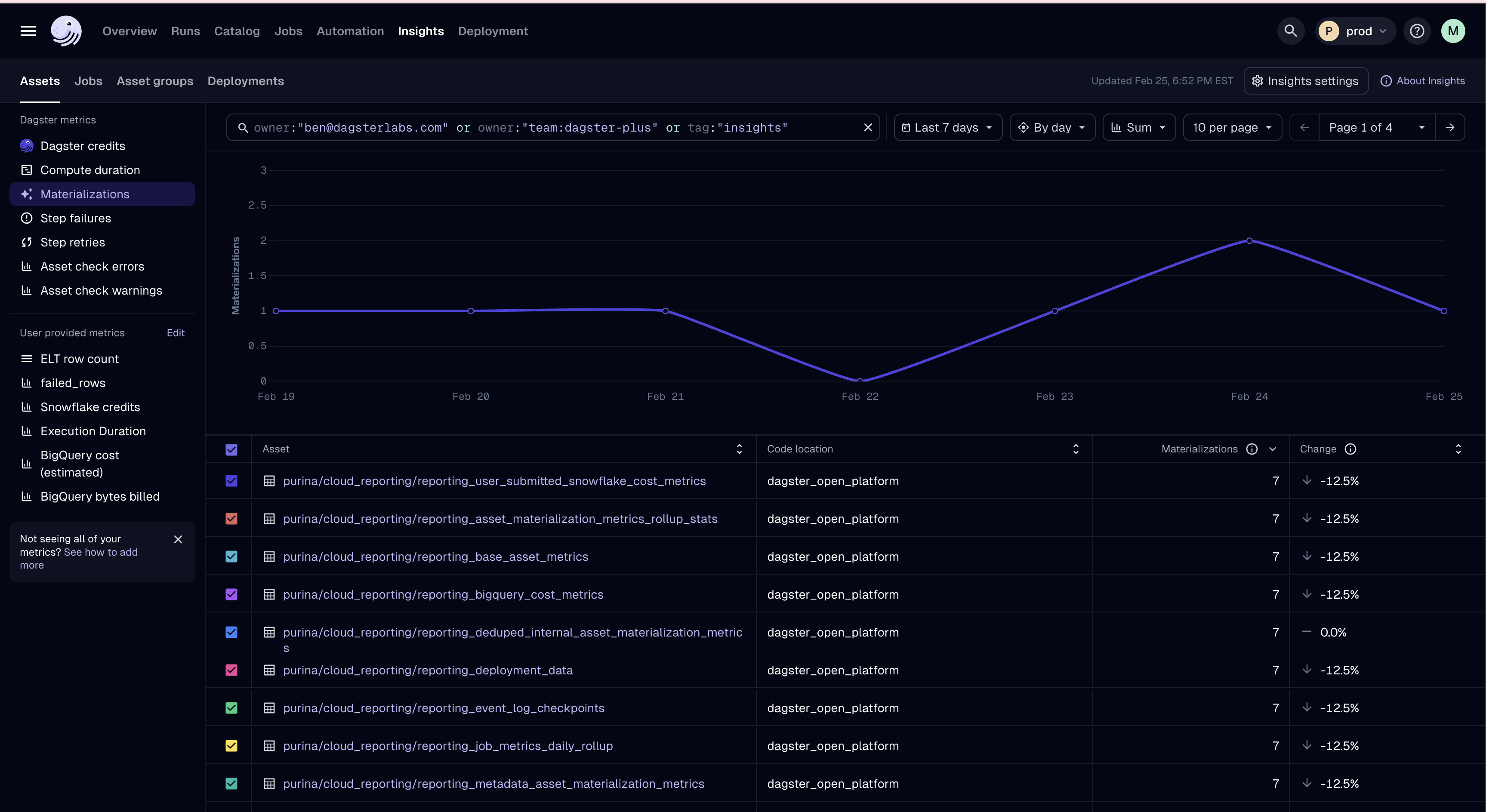
Task: Open the search magnifier in top bar
Action: [1290, 31]
